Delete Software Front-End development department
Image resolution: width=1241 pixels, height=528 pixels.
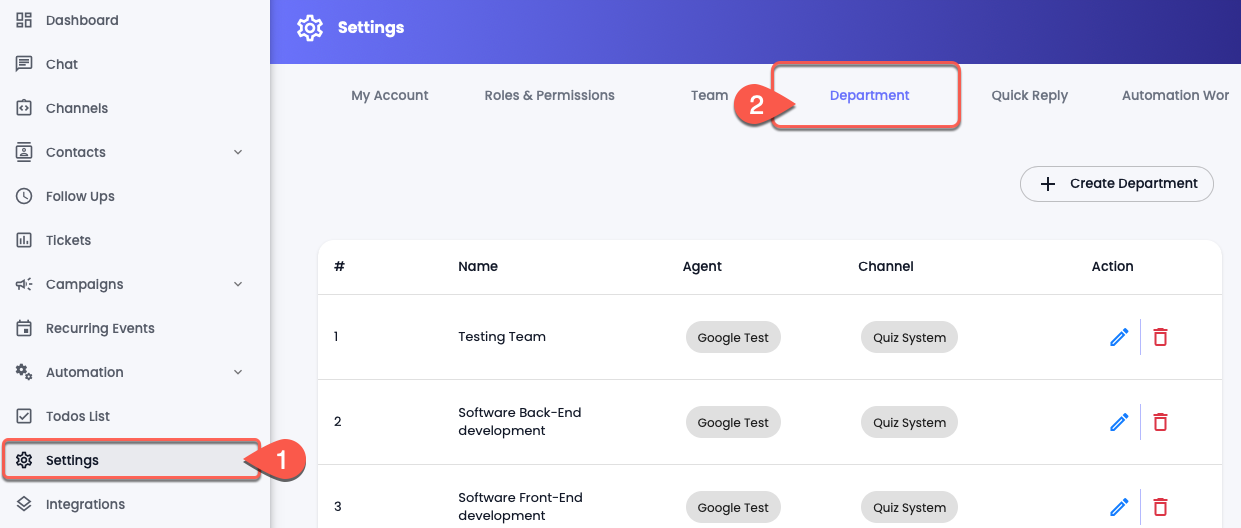(1160, 507)
